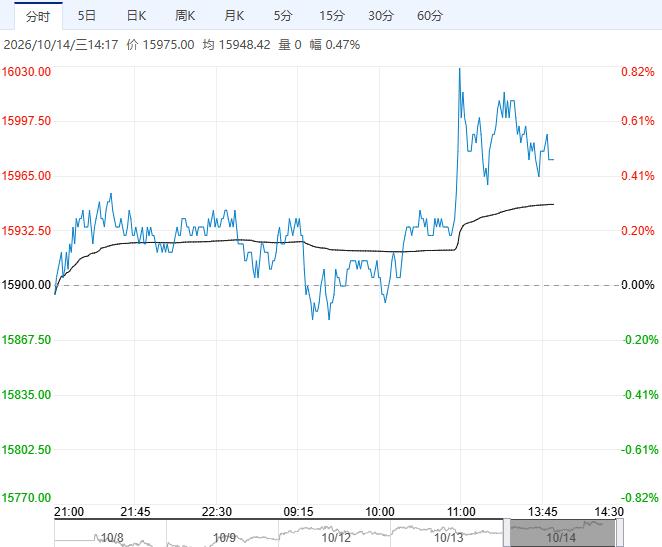Click the 量 0 volume readout
This screenshot has width=662, height=547.
point(290,45)
